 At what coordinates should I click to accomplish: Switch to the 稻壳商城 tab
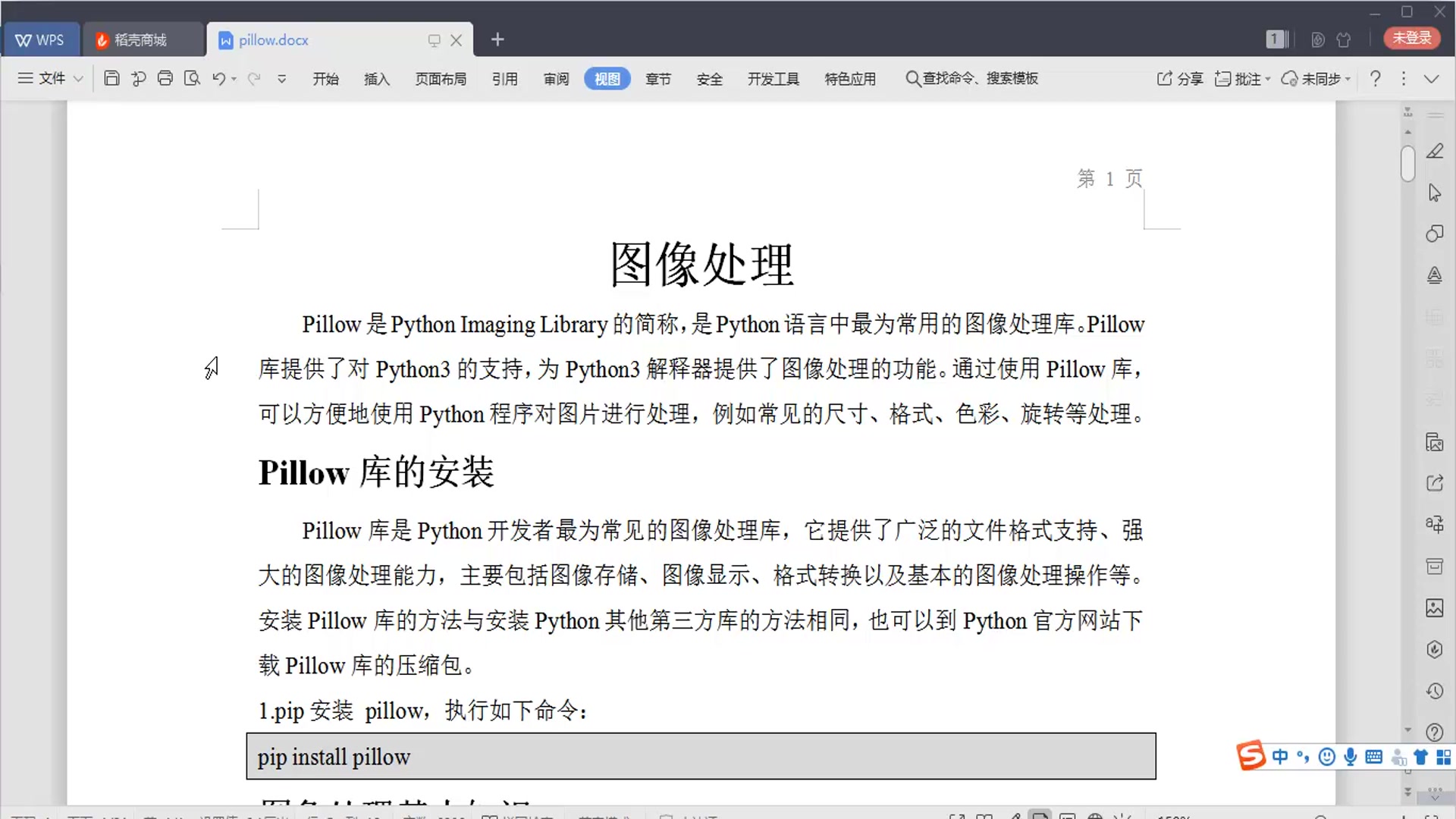coord(140,39)
